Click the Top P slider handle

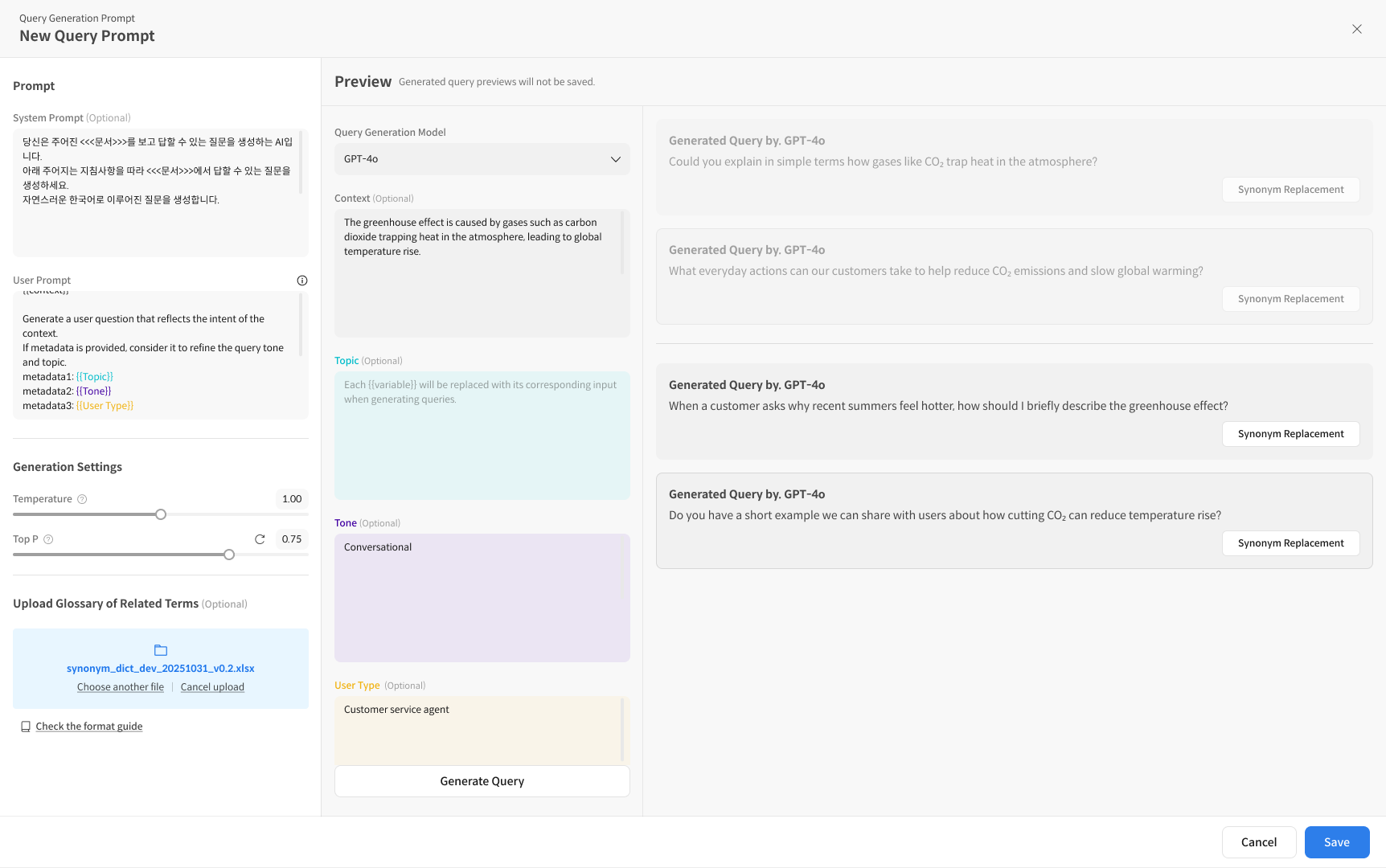(229, 555)
